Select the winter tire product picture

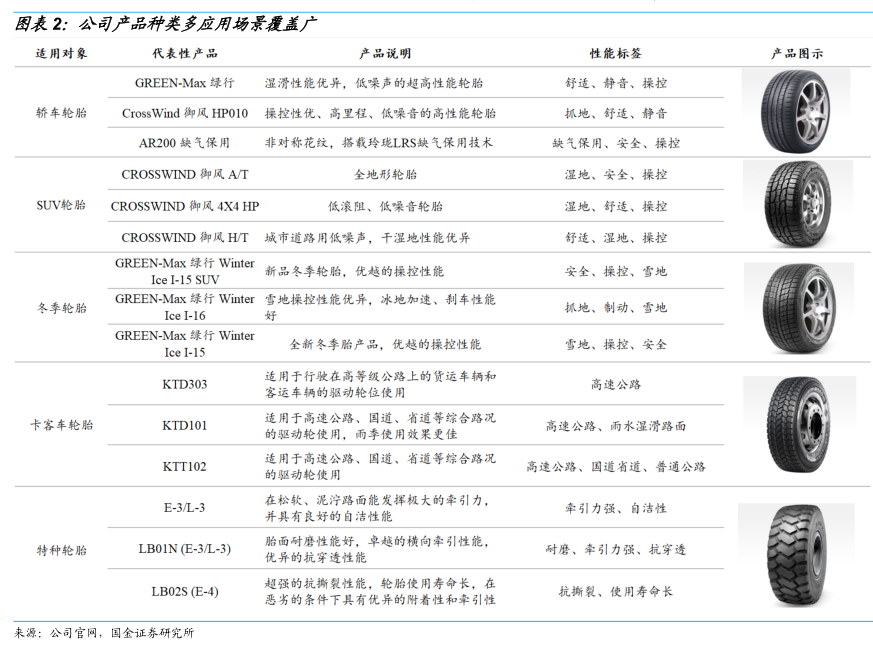(796, 306)
